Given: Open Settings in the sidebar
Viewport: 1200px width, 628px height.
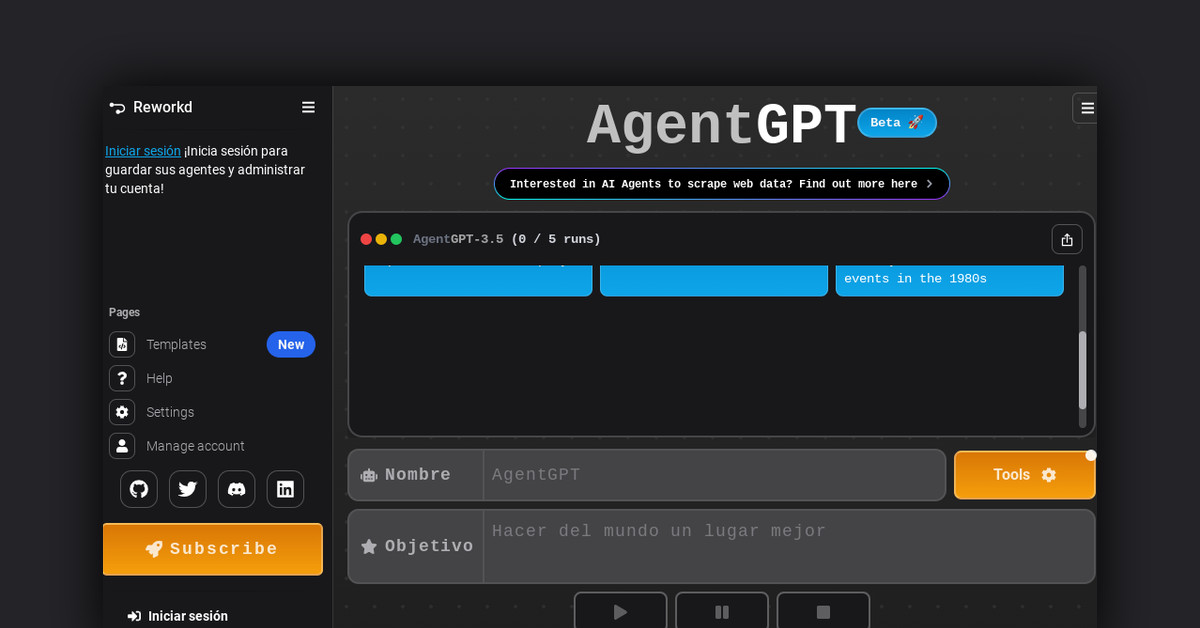Looking at the screenshot, I should (x=170, y=412).
